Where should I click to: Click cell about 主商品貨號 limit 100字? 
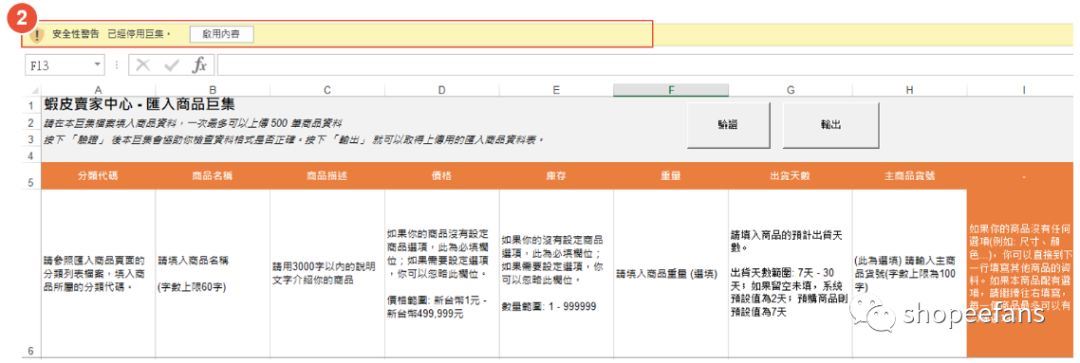[x=909, y=274]
